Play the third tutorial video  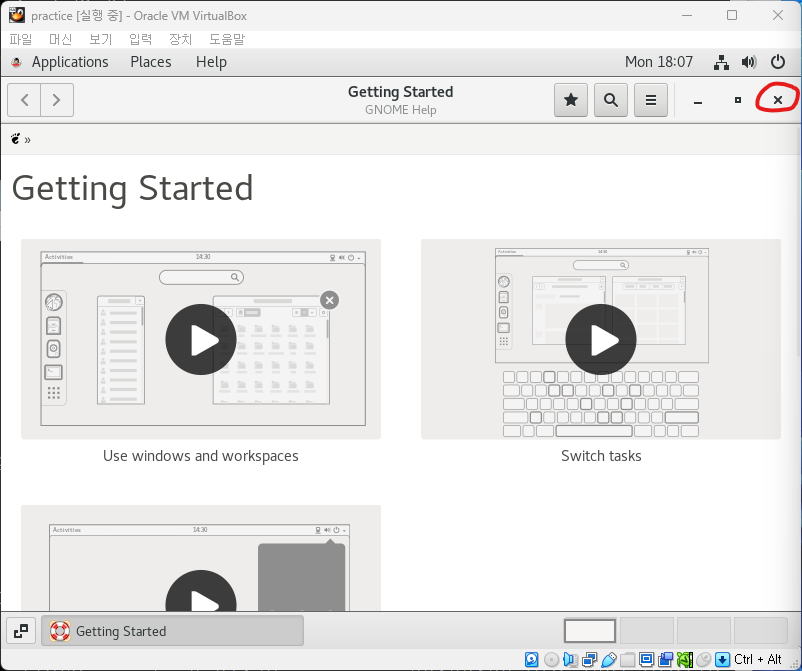click(200, 592)
